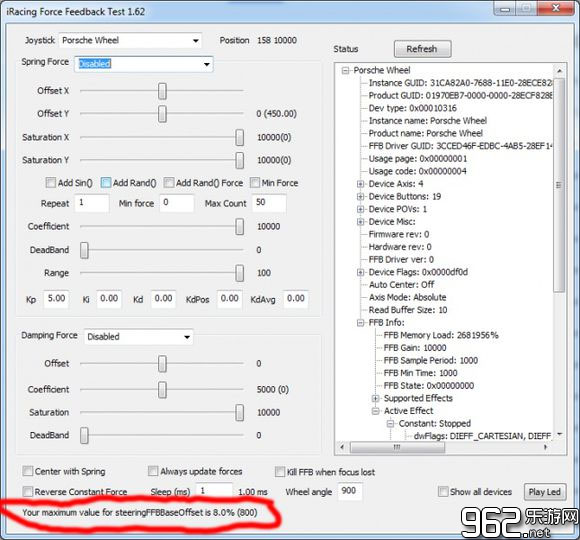Enable Always update forces
This screenshot has width=580, height=540.
(x=152, y=471)
